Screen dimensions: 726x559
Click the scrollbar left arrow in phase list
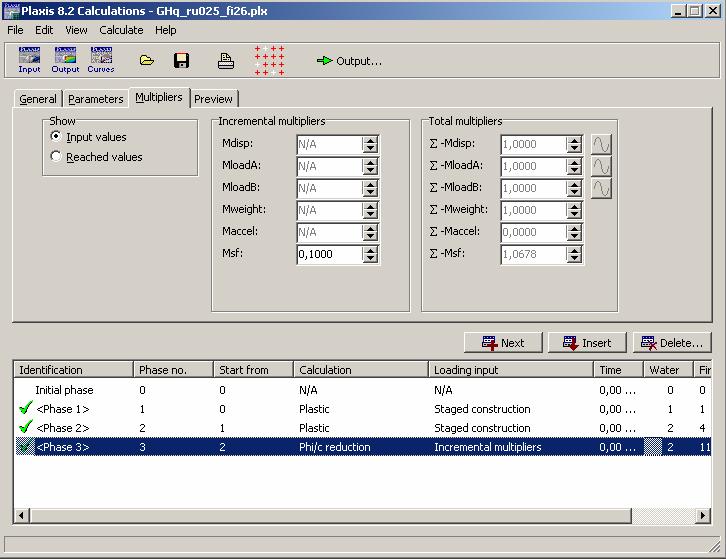pos(22,515)
